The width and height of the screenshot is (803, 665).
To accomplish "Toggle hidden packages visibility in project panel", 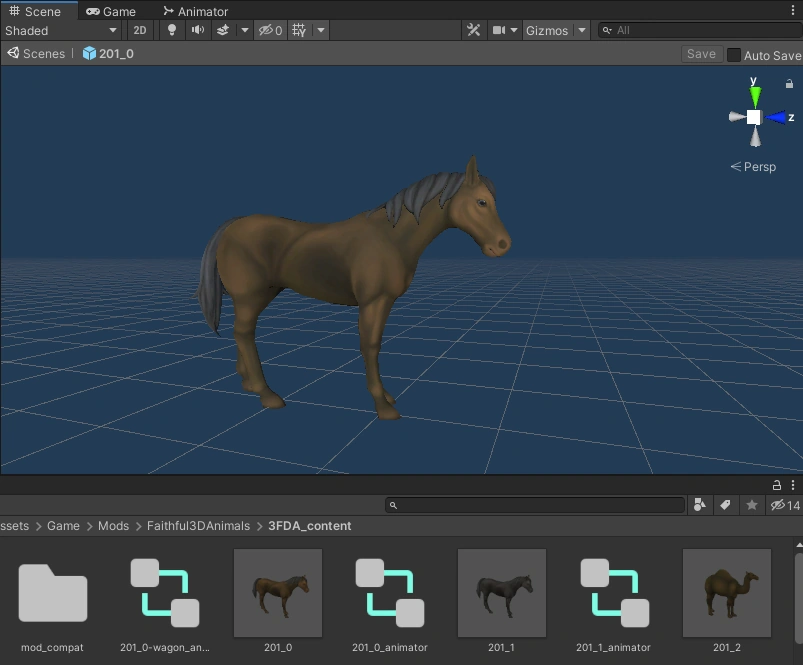I will point(785,505).
